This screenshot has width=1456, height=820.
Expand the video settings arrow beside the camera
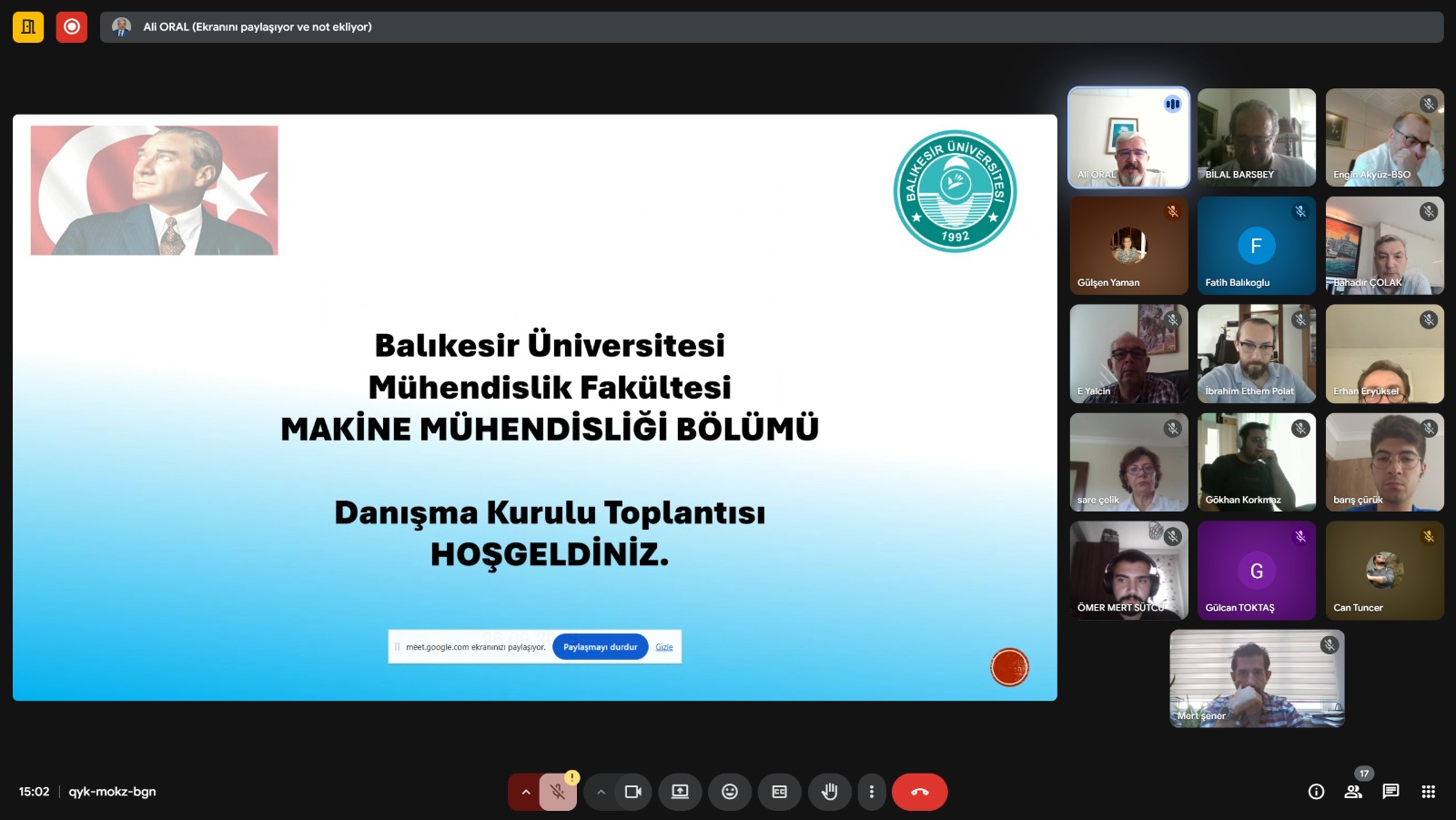(601, 792)
